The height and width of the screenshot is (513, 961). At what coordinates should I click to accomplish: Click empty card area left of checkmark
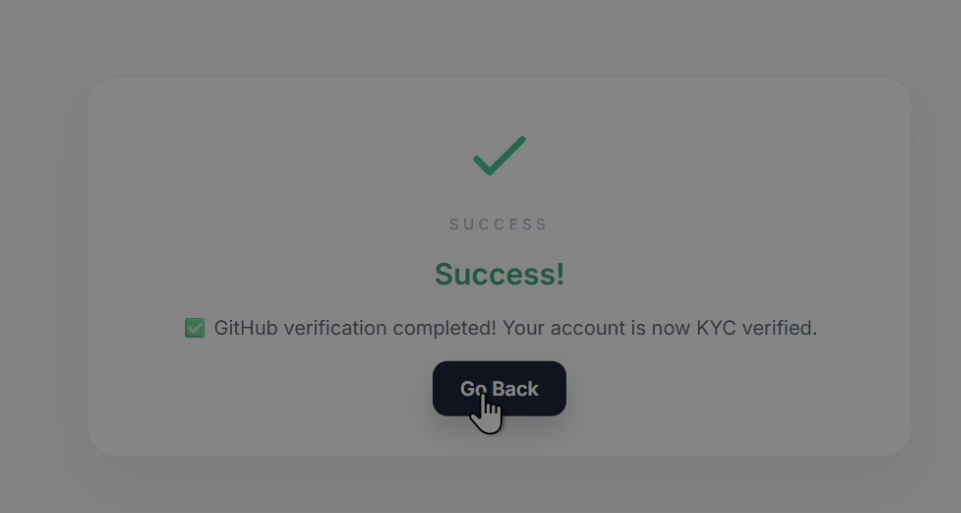(276, 156)
